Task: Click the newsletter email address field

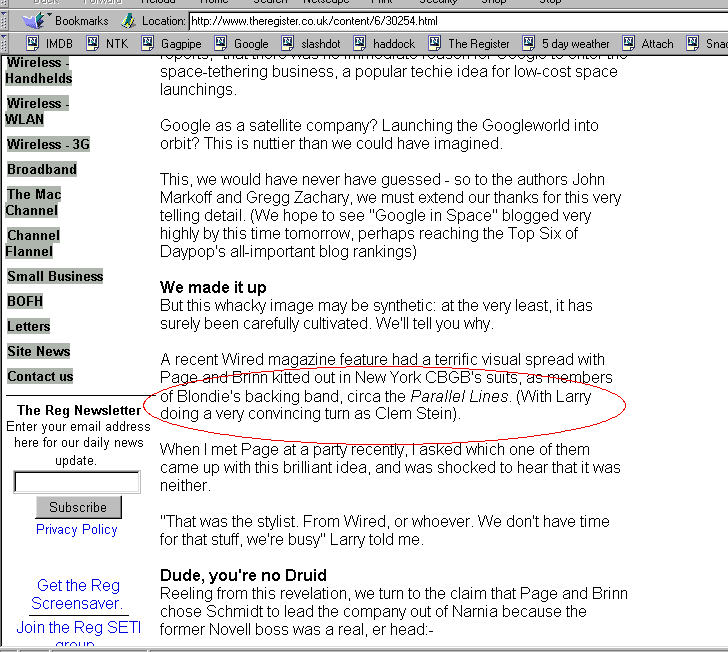Action: [x=77, y=482]
